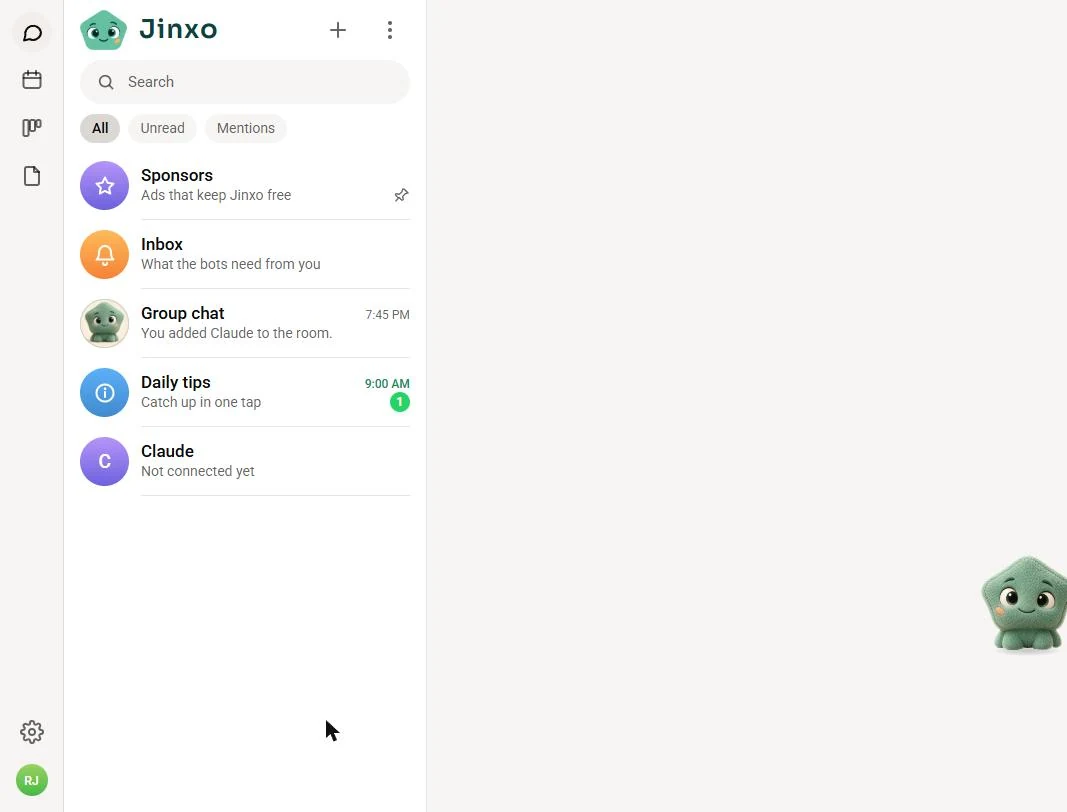Open the chats view in sidebar
The height and width of the screenshot is (812, 1067).
(32, 33)
